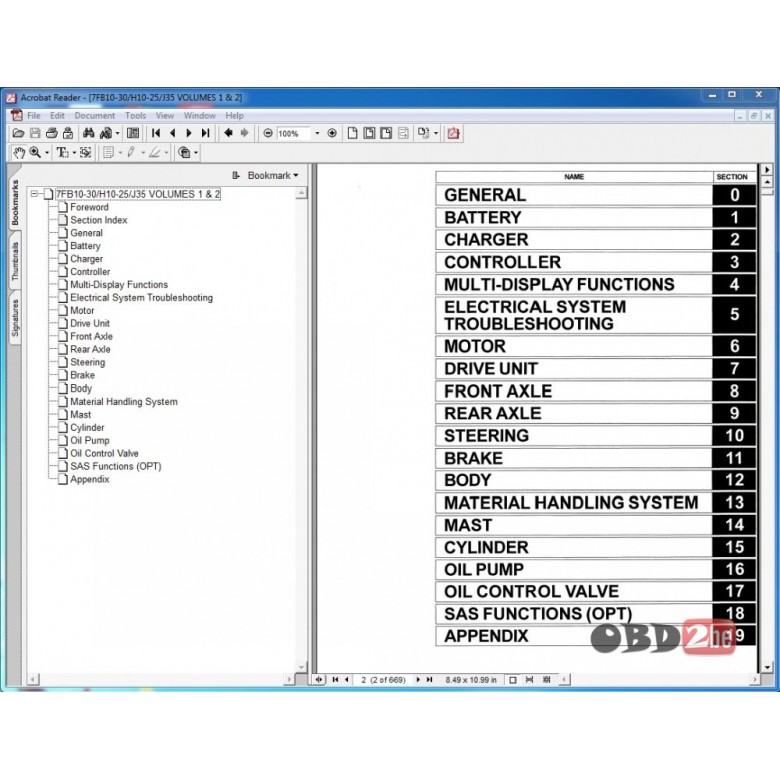Open the Edit menu
Image resolution: width=780 pixels, height=780 pixels.
57,116
